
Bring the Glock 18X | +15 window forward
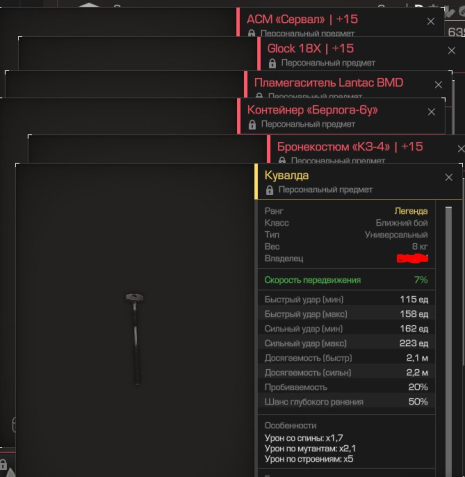coord(310,49)
